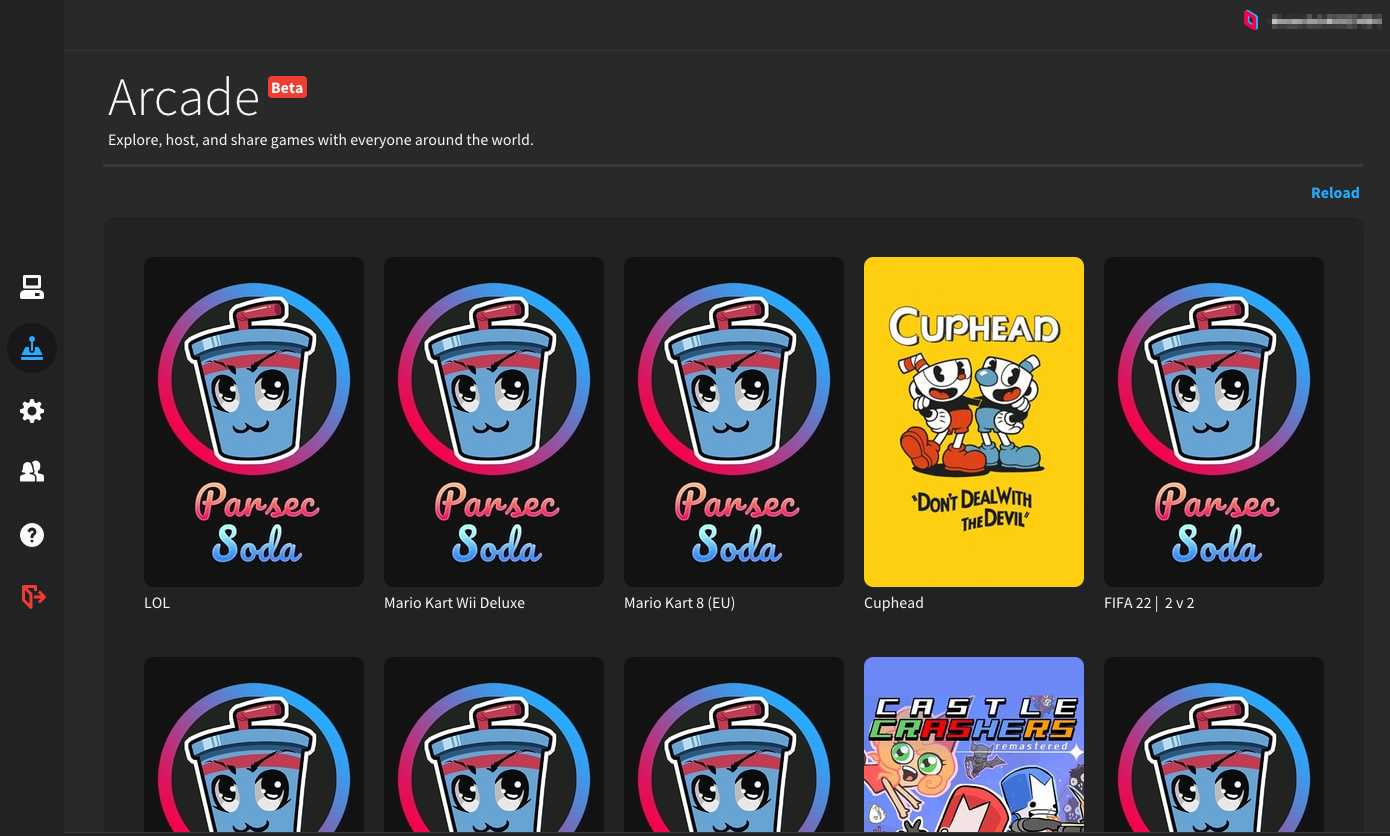1390x836 pixels.
Task: Open the Cuphead cover art
Action: [974, 422]
